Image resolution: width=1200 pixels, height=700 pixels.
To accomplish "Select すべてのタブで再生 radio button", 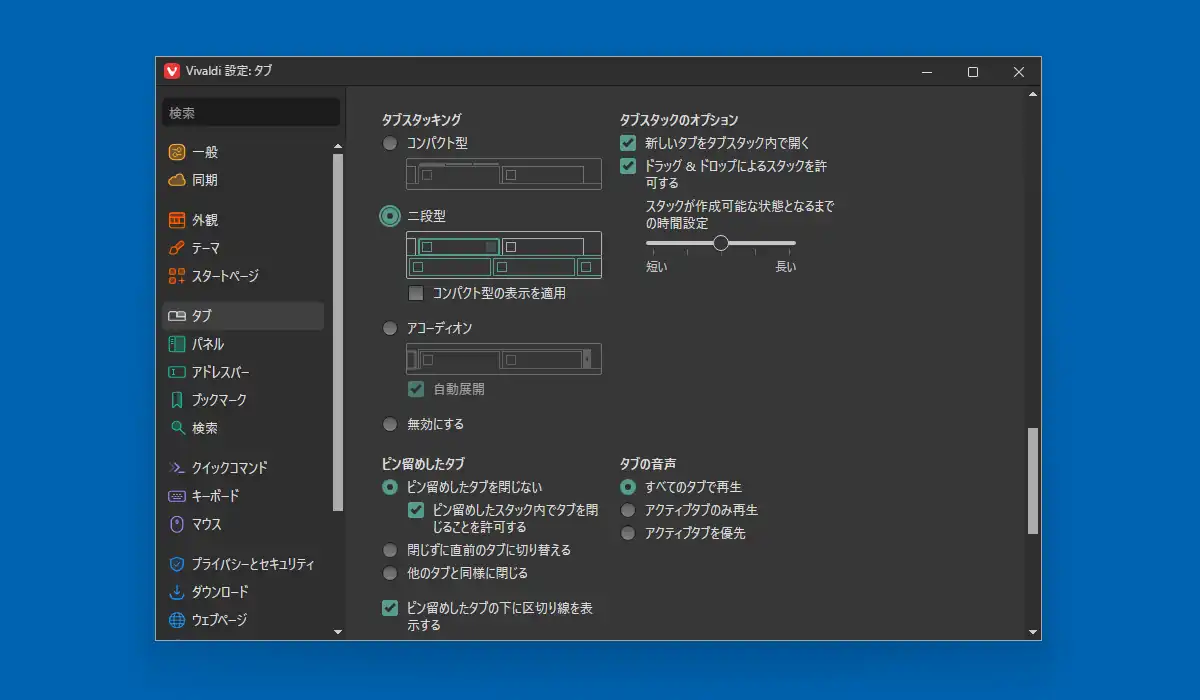I will click(628, 487).
